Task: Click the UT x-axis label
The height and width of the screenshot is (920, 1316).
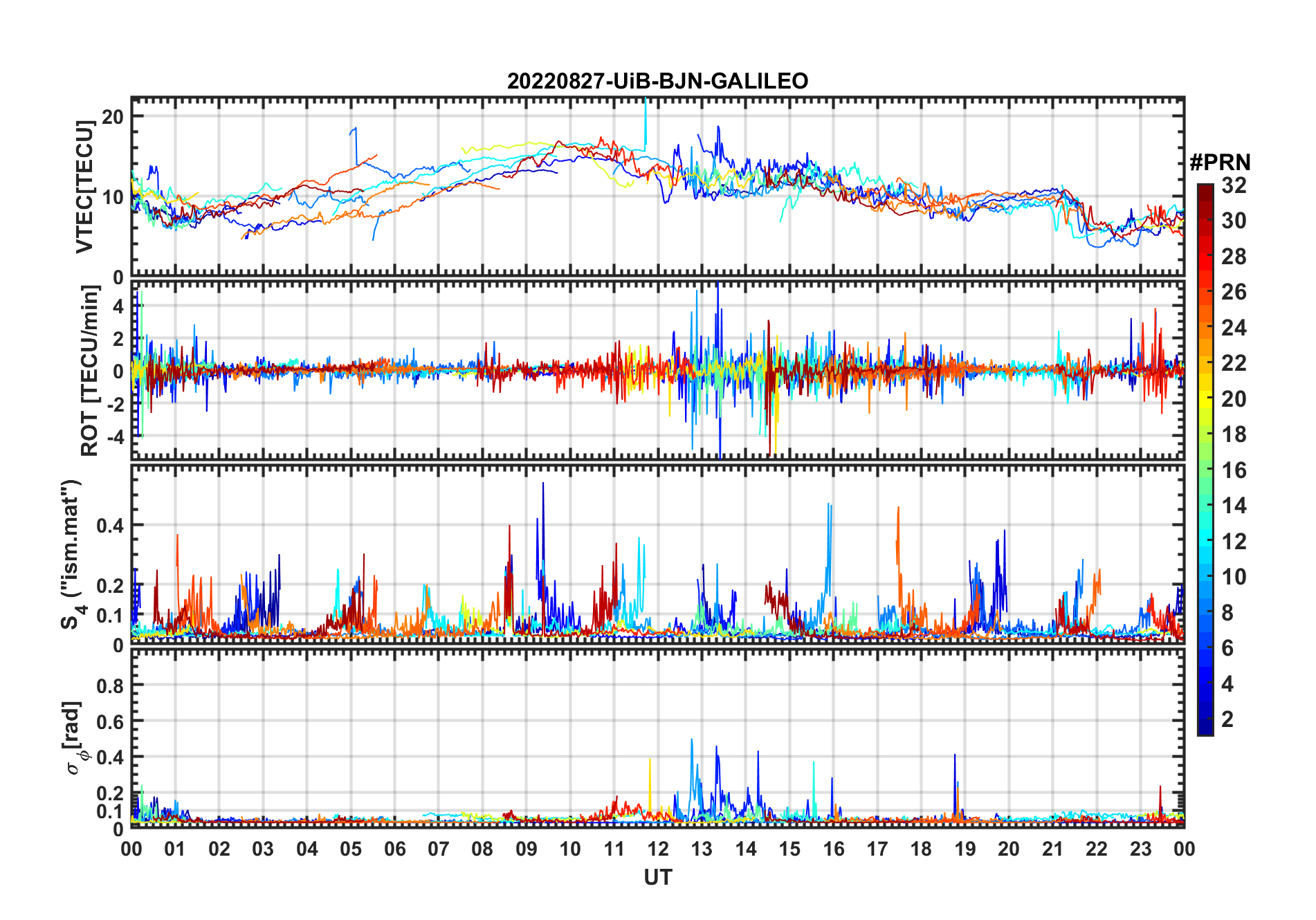Action: (657, 878)
